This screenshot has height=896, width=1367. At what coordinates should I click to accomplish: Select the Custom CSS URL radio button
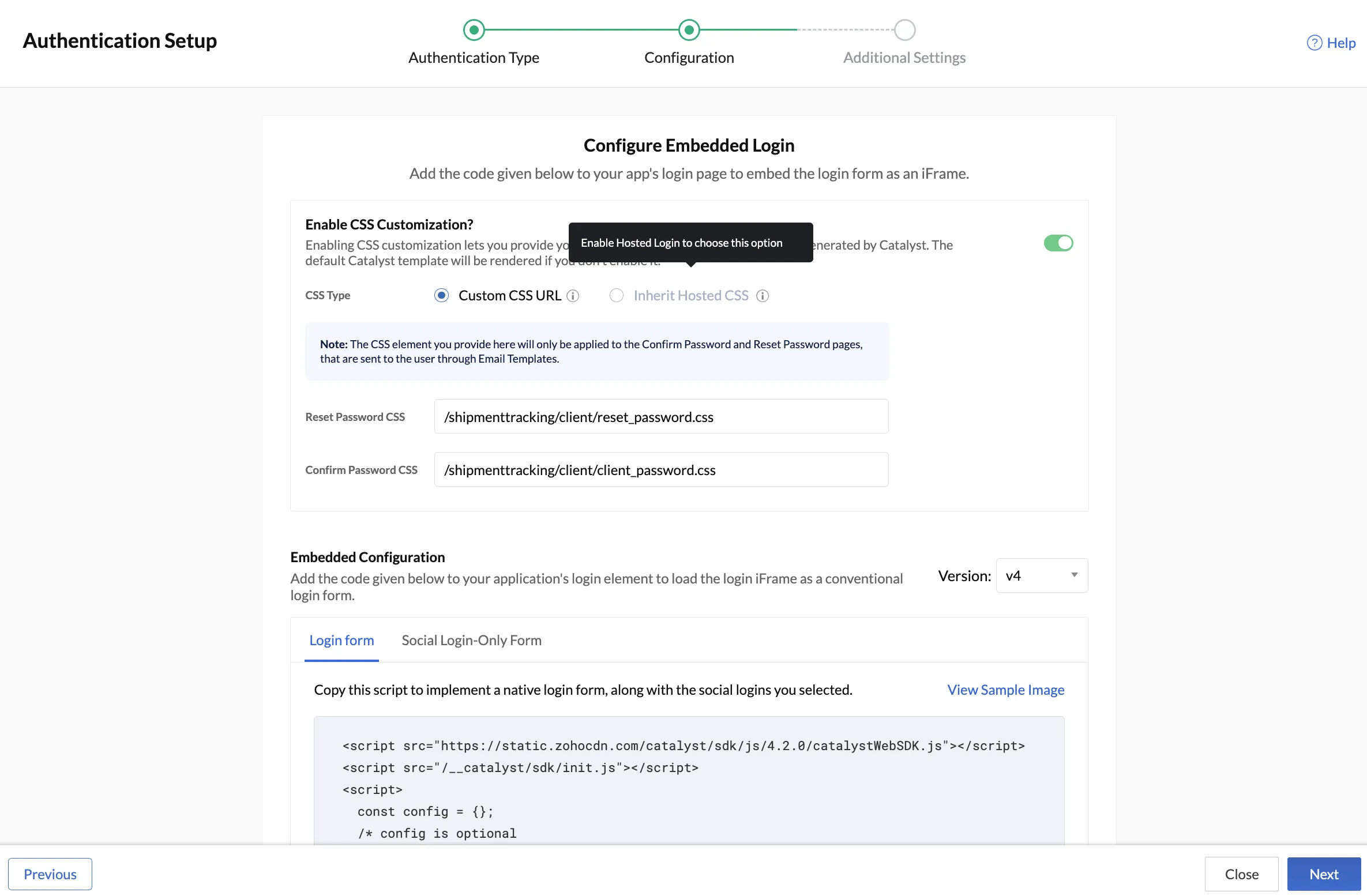point(441,296)
